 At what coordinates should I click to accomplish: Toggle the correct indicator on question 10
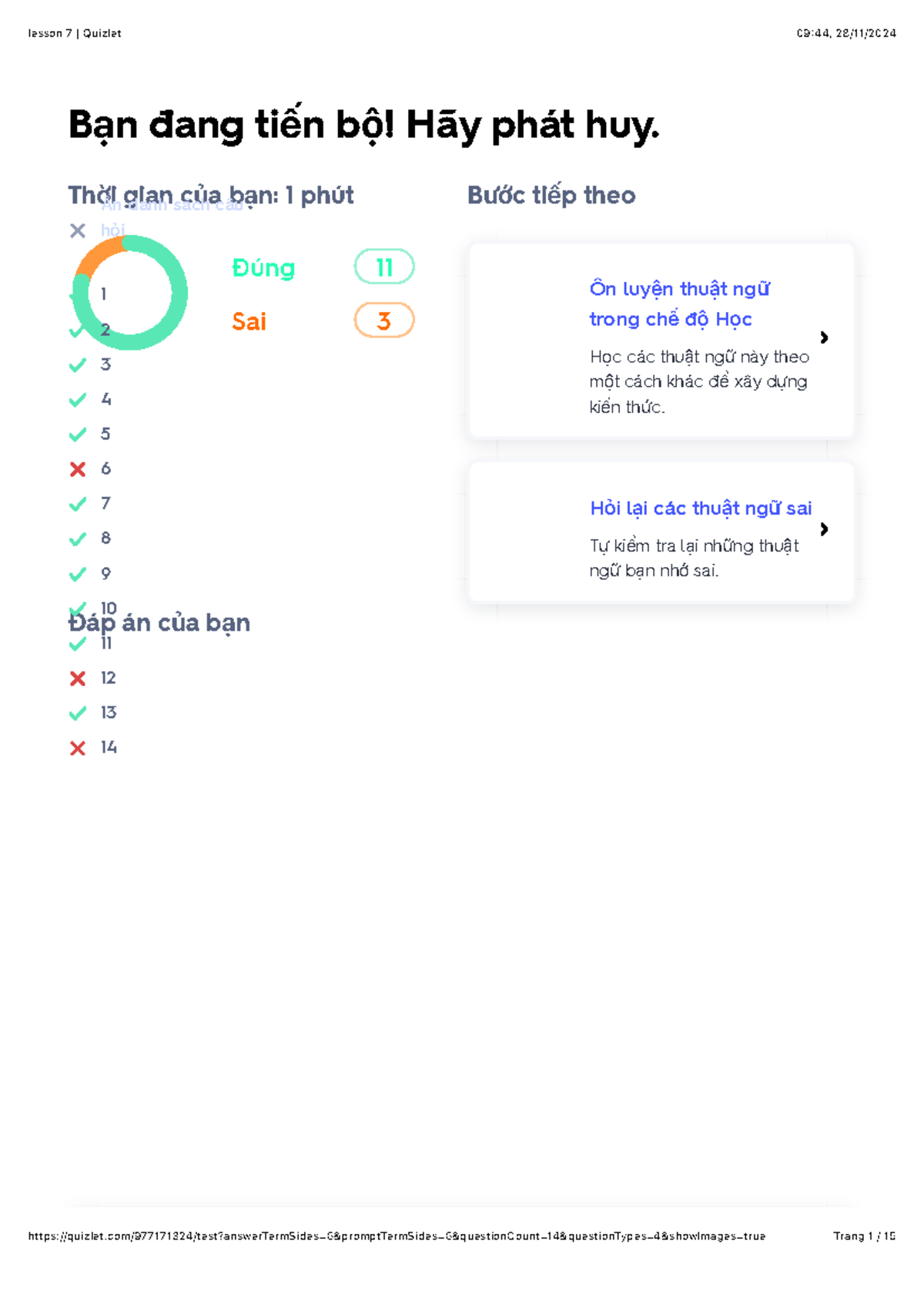coord(76,608)
